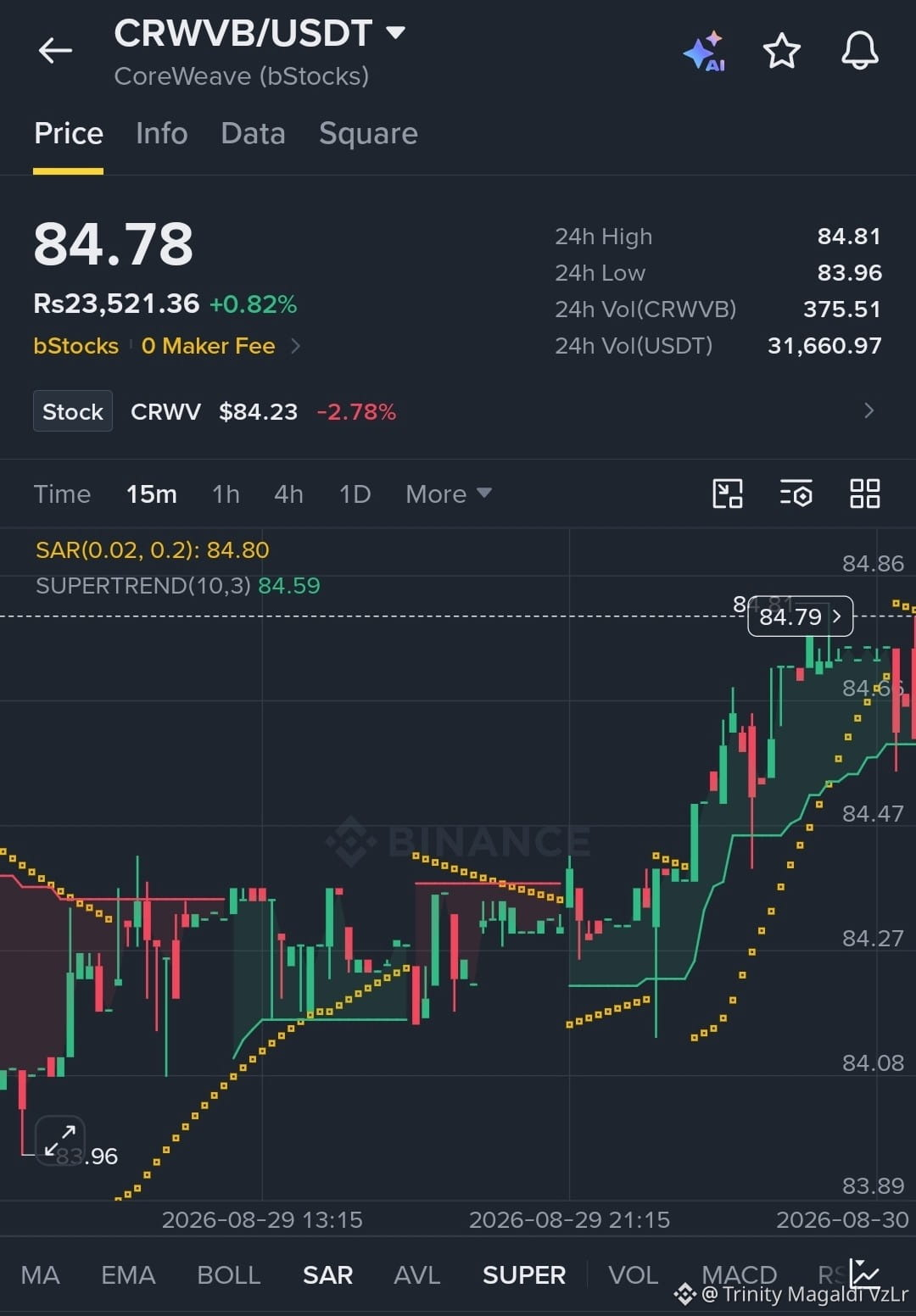Tap the 24h Vol(CRWVB) value 375.51

842,309
